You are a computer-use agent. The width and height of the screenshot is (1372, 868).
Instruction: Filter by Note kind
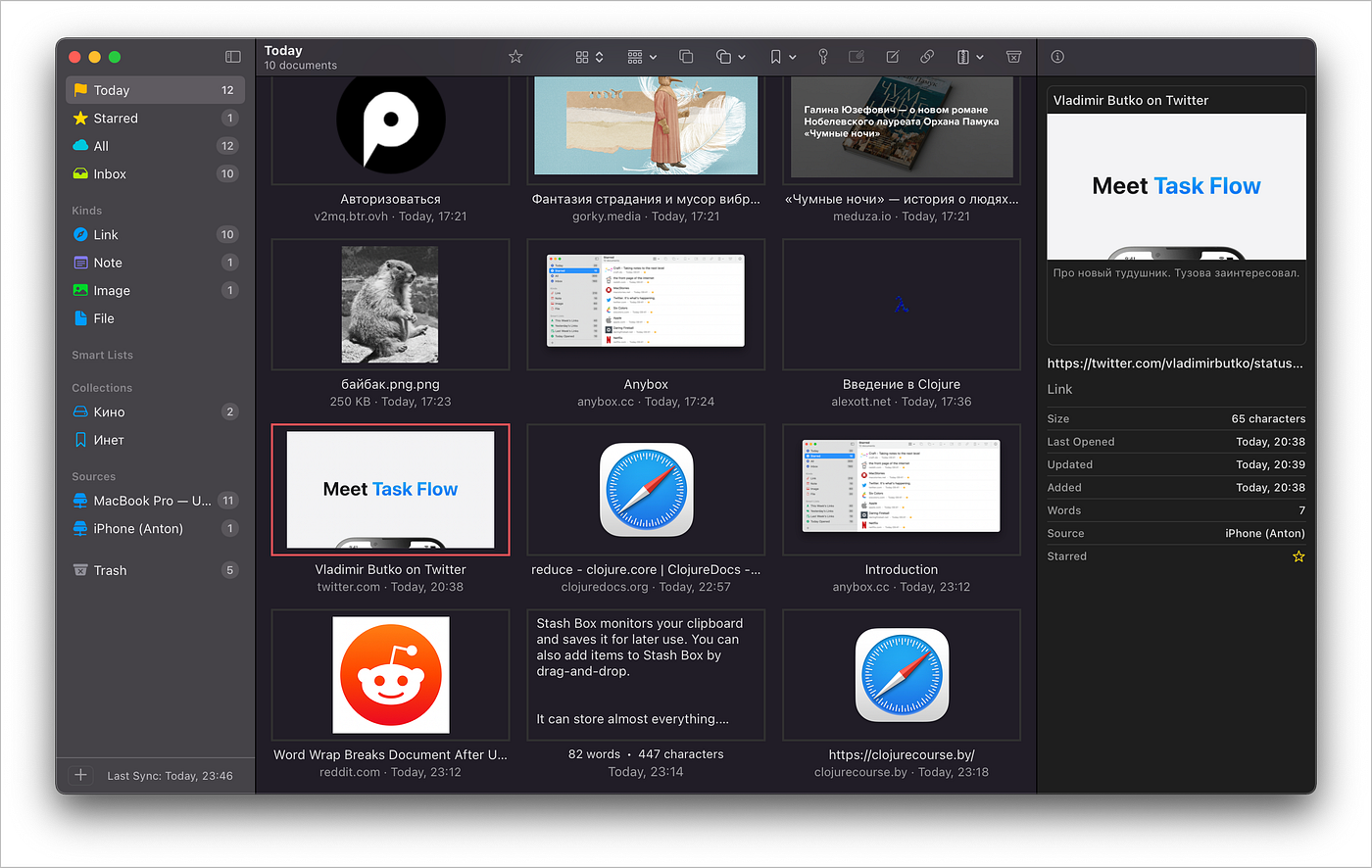tap(155, 263)
